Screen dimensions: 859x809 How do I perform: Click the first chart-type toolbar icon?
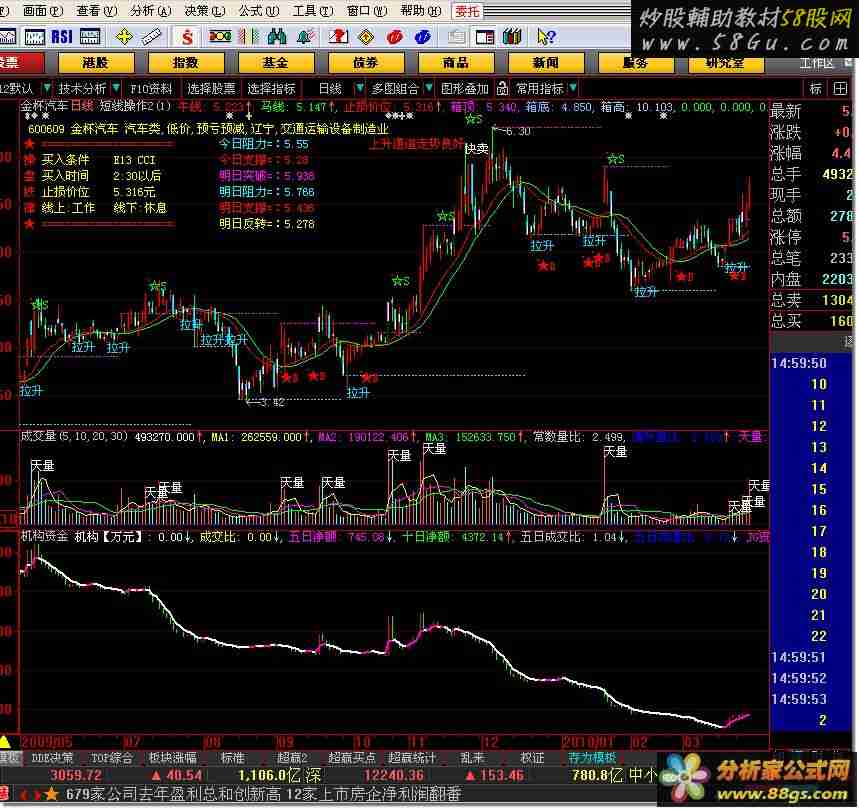(8, 37)
